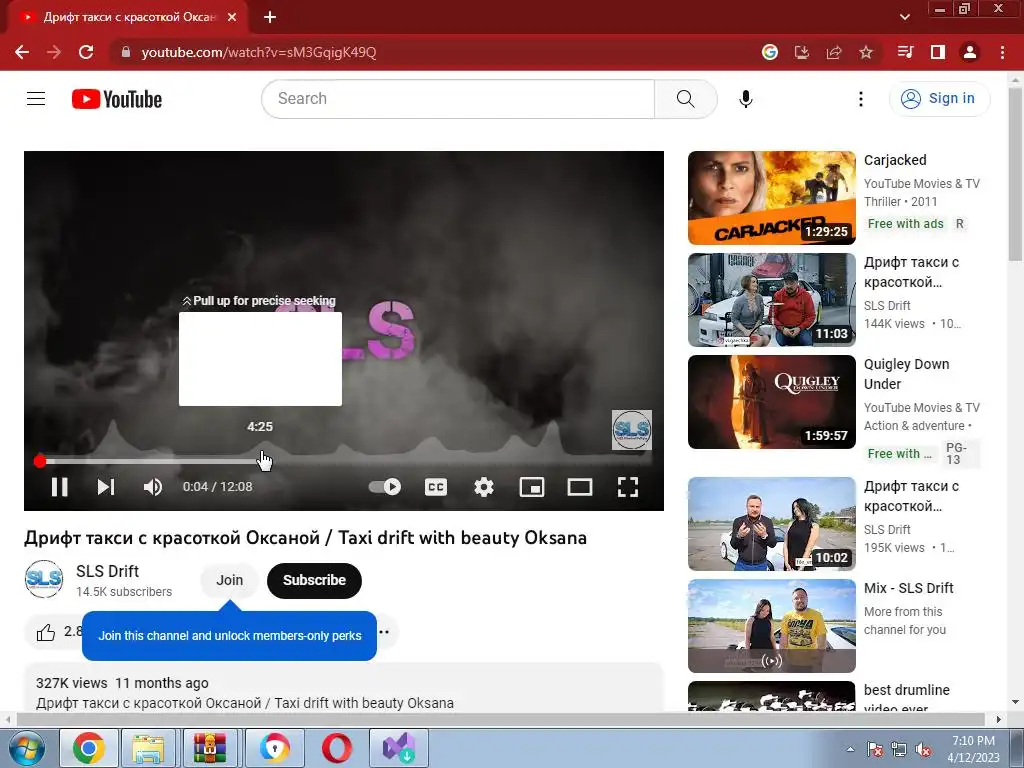Close the Дрифт такси tab
This screenshot has height=768, width=1024.
coord(232,17)
